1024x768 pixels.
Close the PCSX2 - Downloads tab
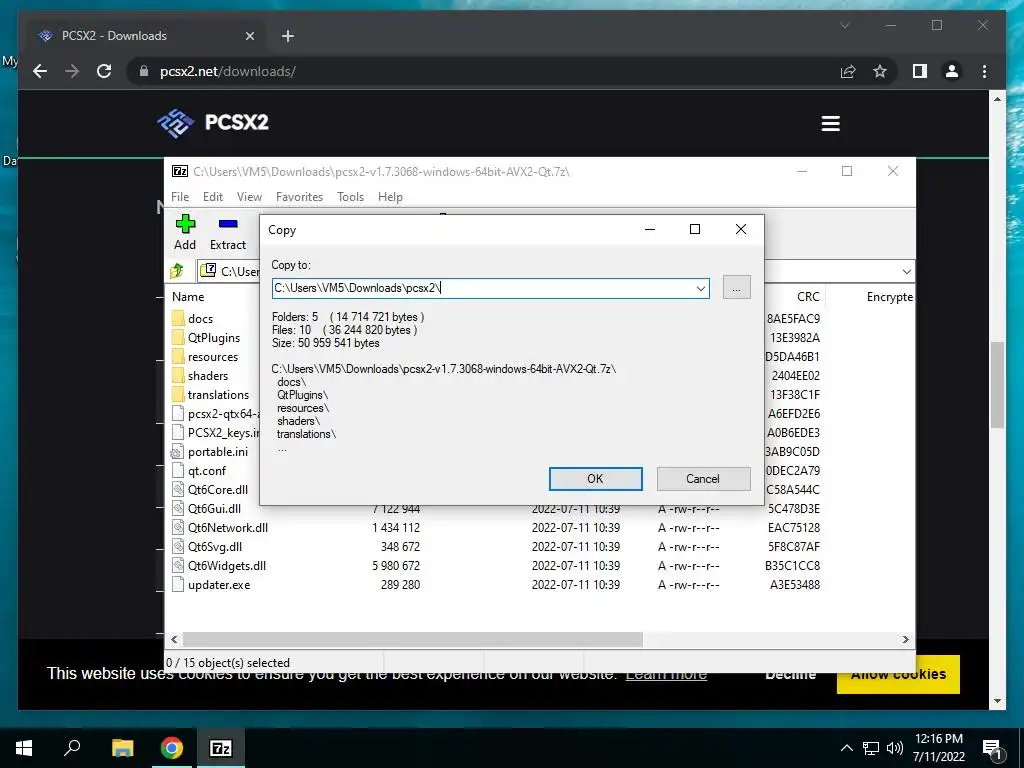(249, 36)
